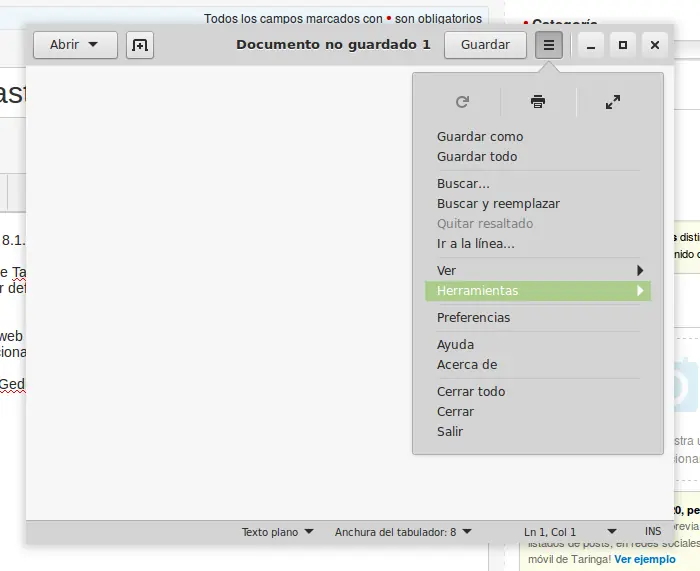Choose Guardar como from the menu
The image size is (700, 571).
tap(538, 137)
